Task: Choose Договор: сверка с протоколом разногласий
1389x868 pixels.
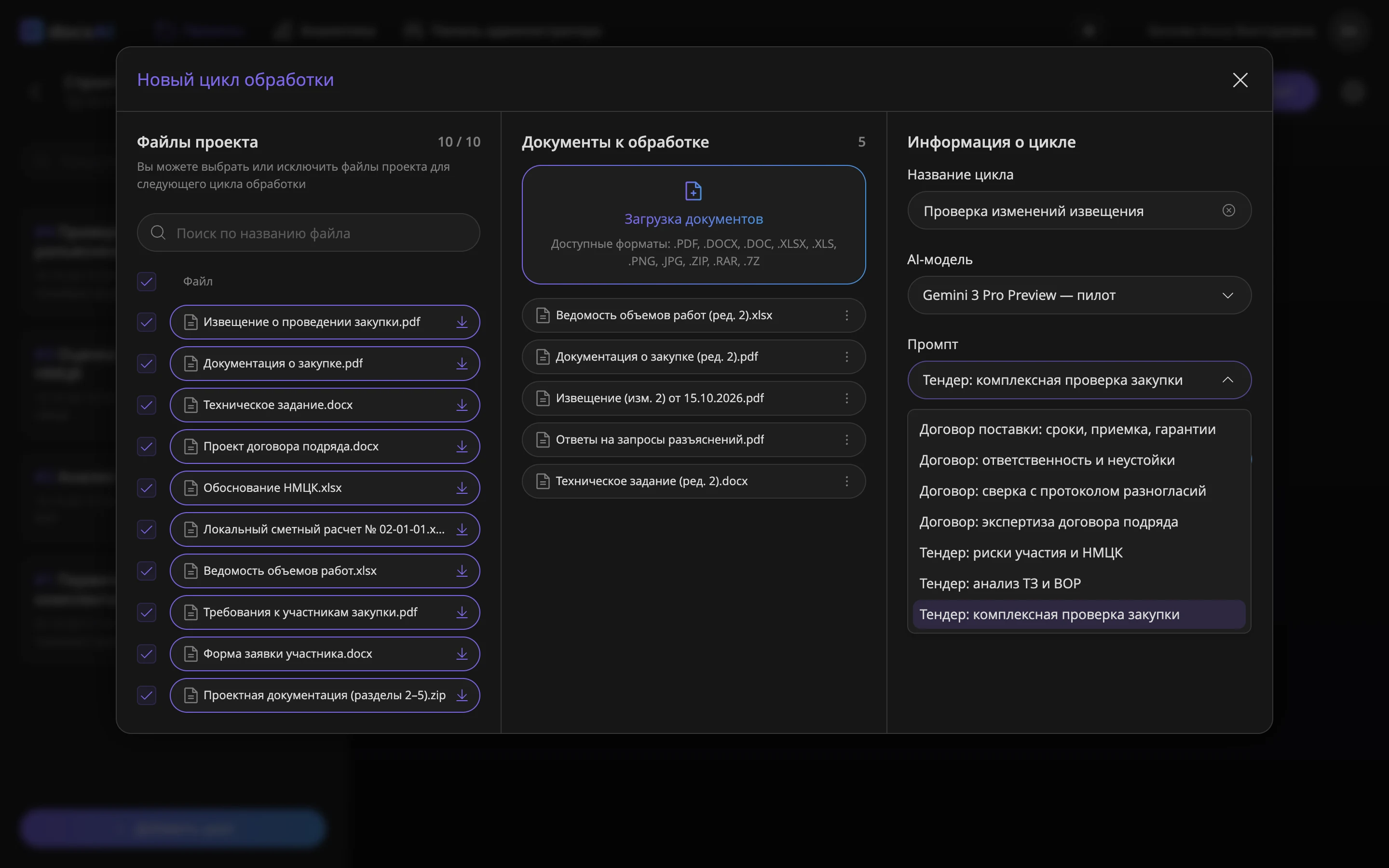Action: (x=1079, y=491)
